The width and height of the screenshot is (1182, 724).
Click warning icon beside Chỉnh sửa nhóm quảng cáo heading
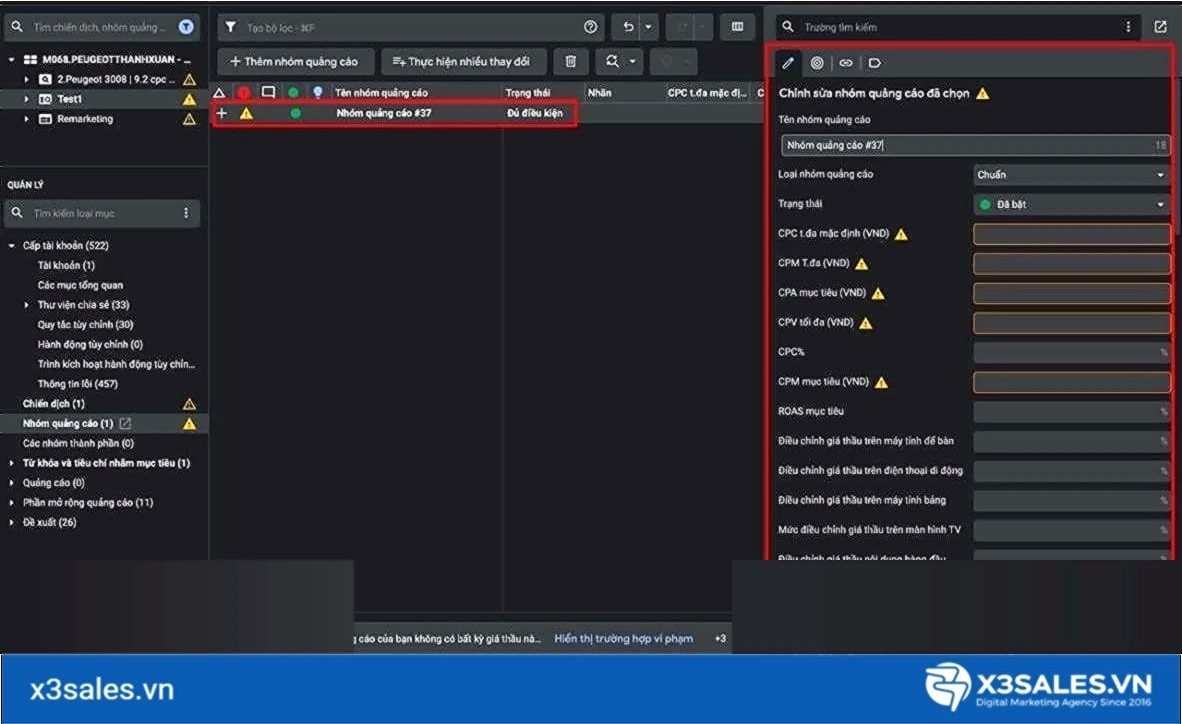click(983, 94)
